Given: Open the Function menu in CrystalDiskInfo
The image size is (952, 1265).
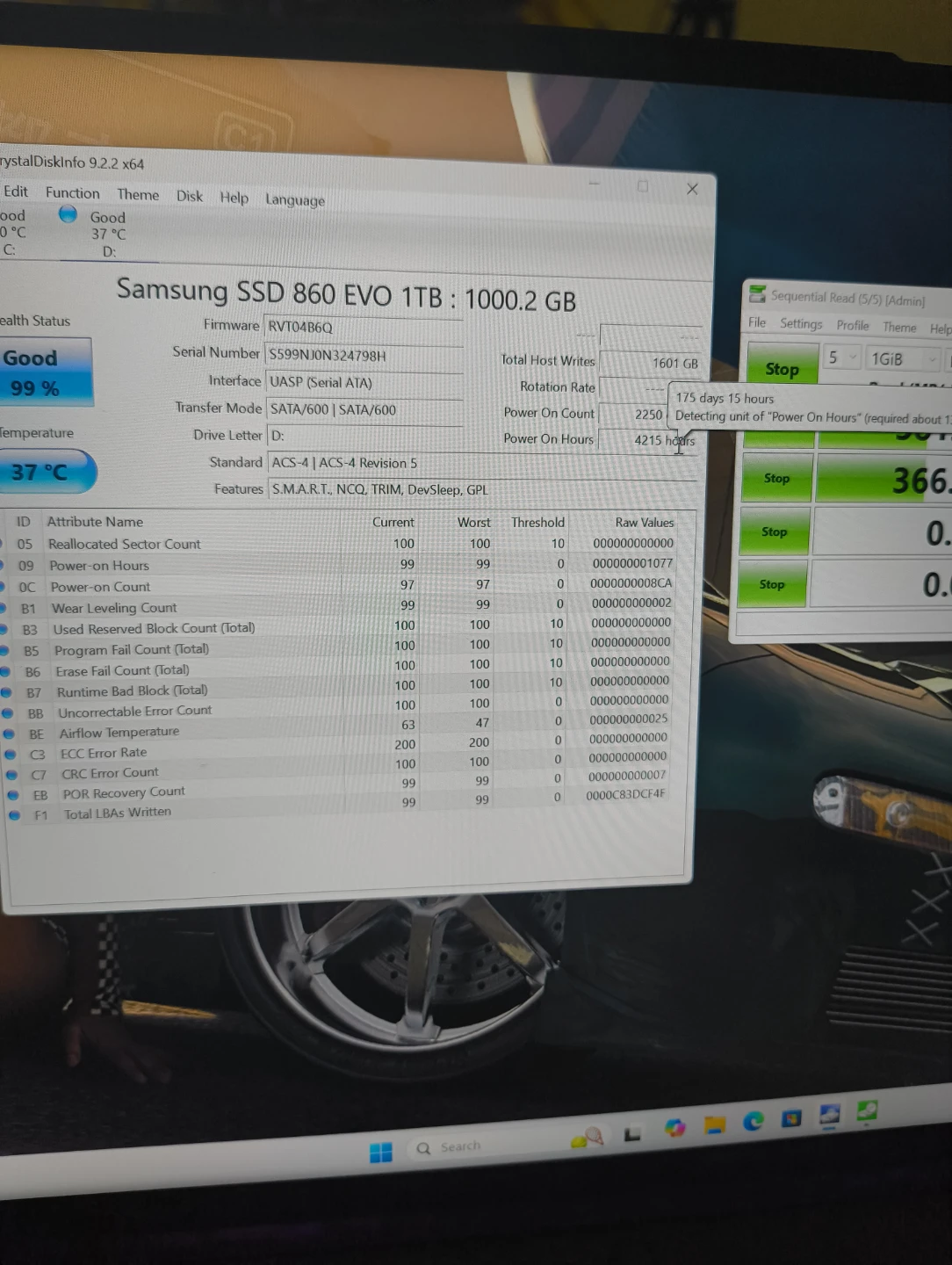Looking at the screenshot, I should tap(73, 193).
